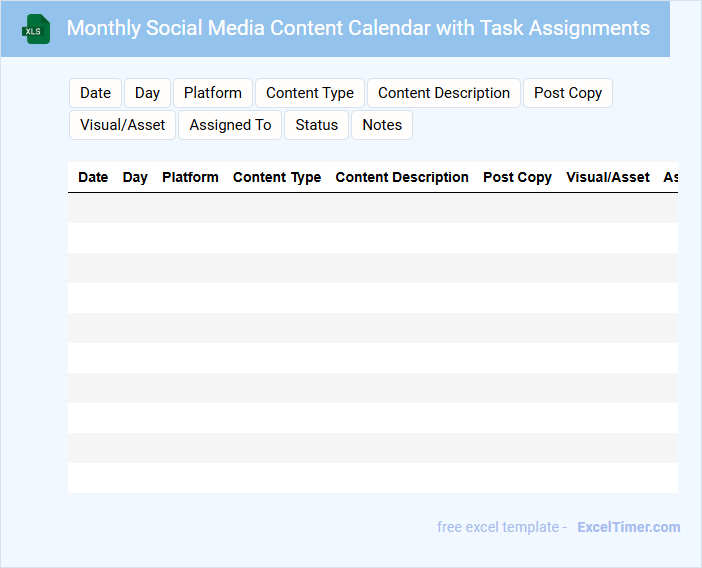Select the Visual/Asset table column header
The height and width of the screenshot is (568, 702).
608,177
